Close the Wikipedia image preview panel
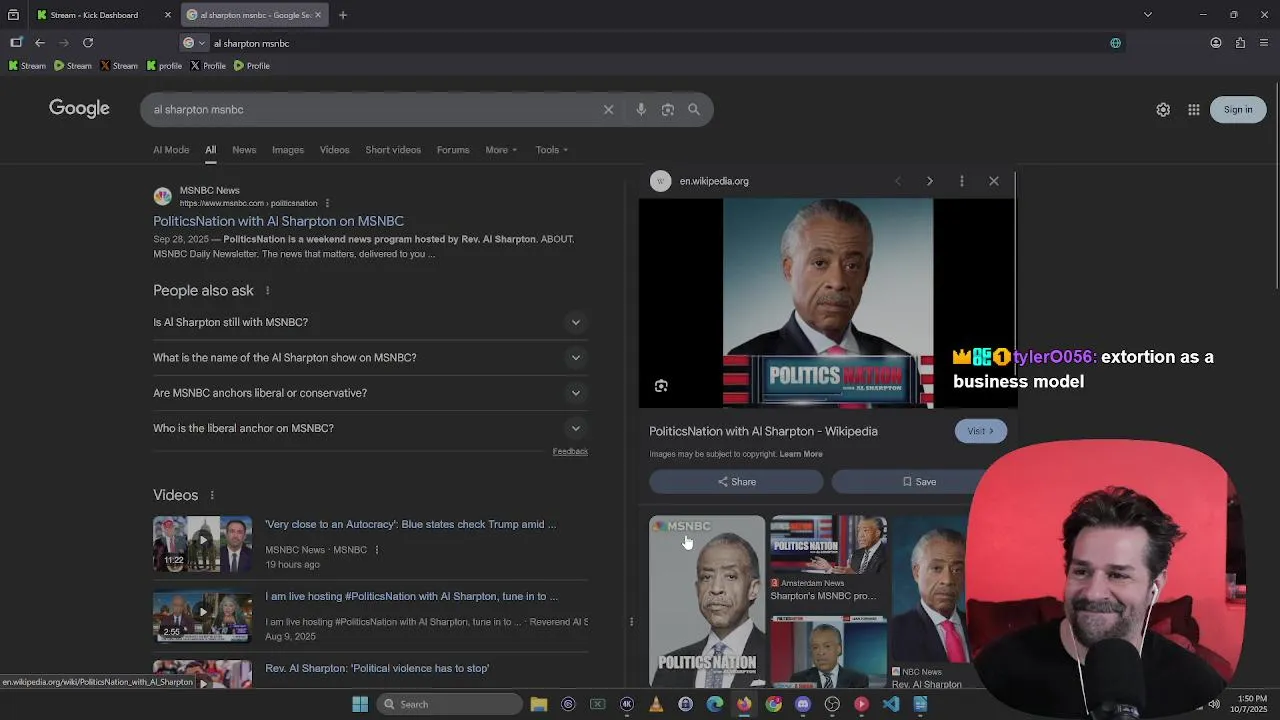This screenshot has height=720, width=1280. coord(994,181)
